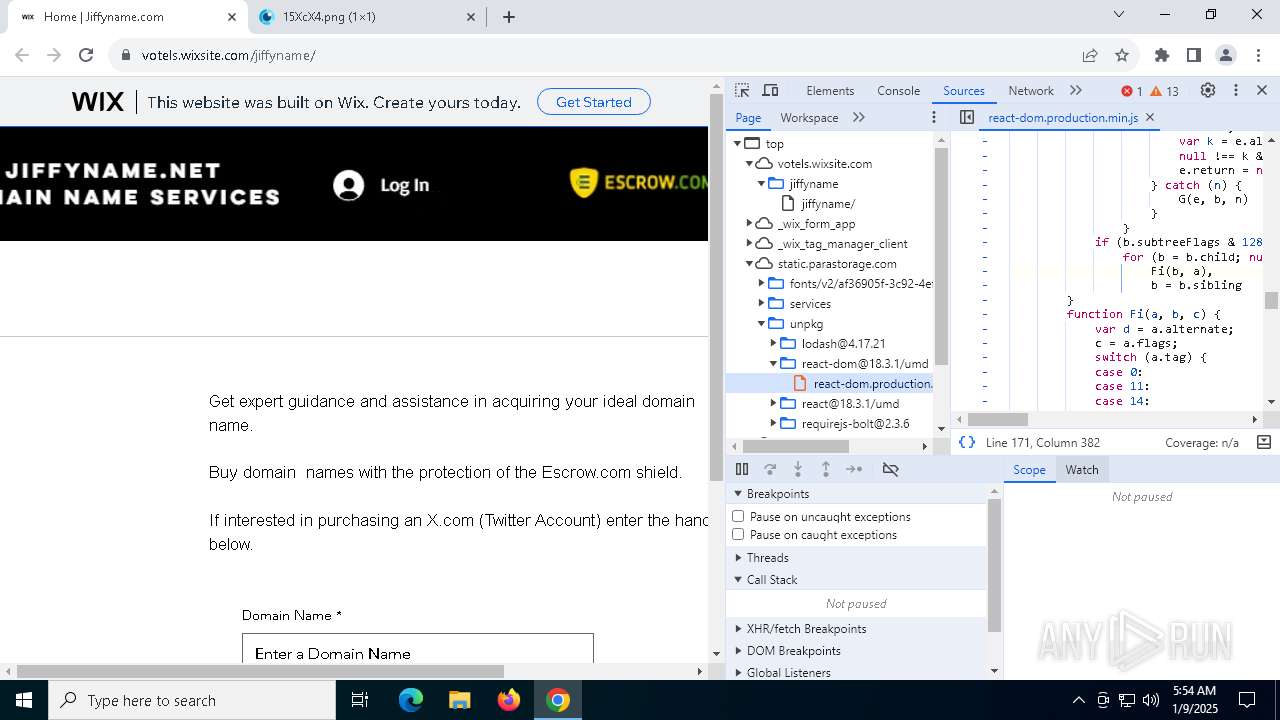Deactivate breakpoints icon
Image resolution: width=1280 pixels, height=720 pixels.
point(890,469)
